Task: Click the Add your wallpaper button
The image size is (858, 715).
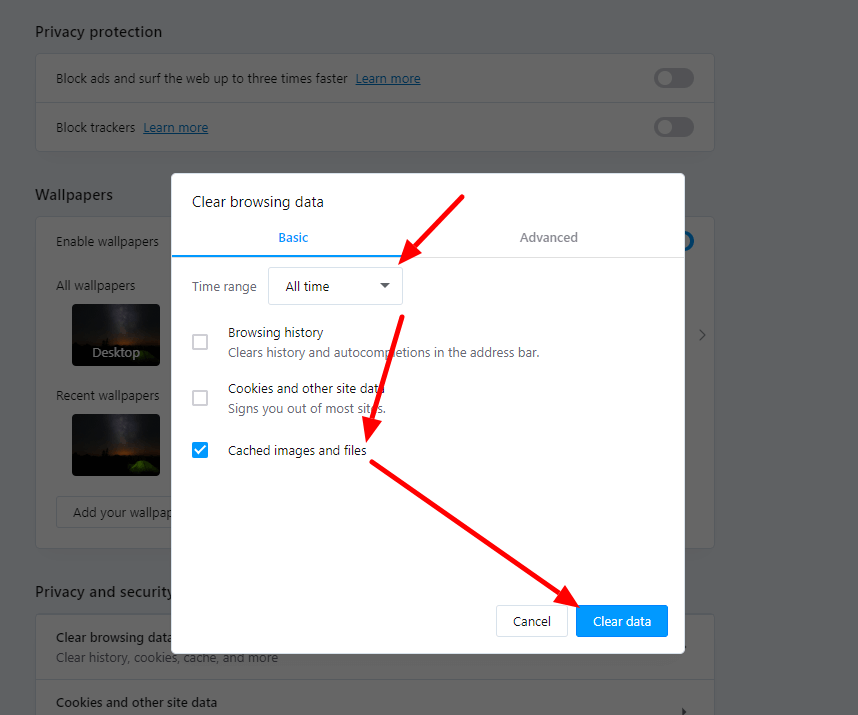Action: [114, 512]
